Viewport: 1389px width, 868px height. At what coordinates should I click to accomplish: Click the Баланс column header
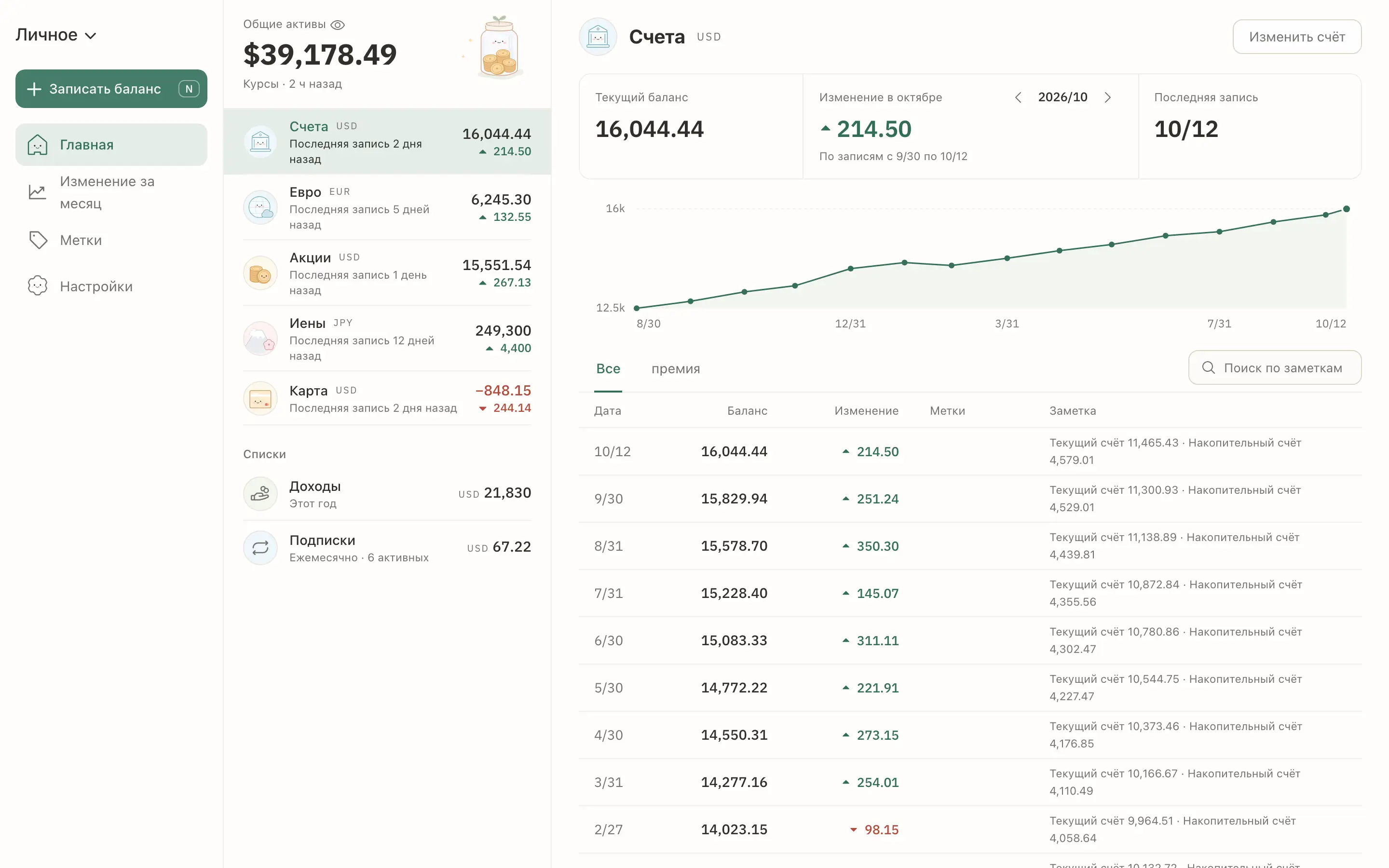[x=747, y=410]
